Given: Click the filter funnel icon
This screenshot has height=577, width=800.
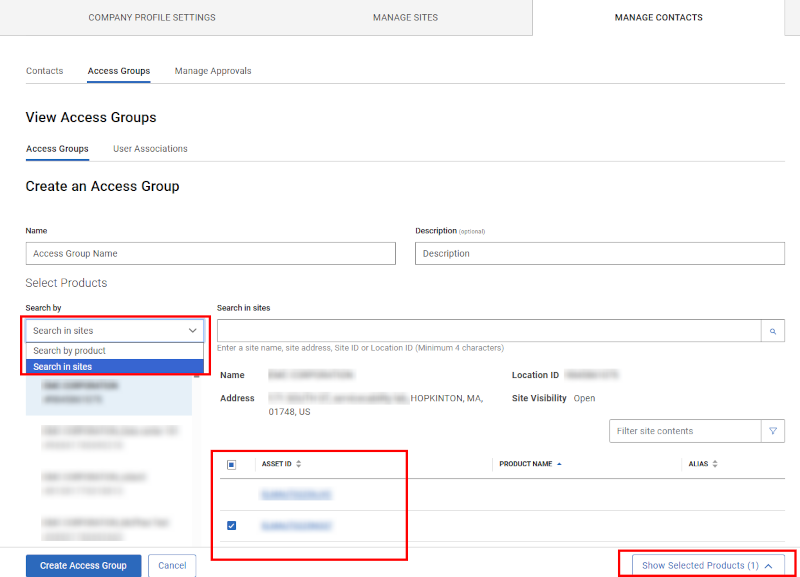Looking at the screenshot, I should [x=772, y=431].
